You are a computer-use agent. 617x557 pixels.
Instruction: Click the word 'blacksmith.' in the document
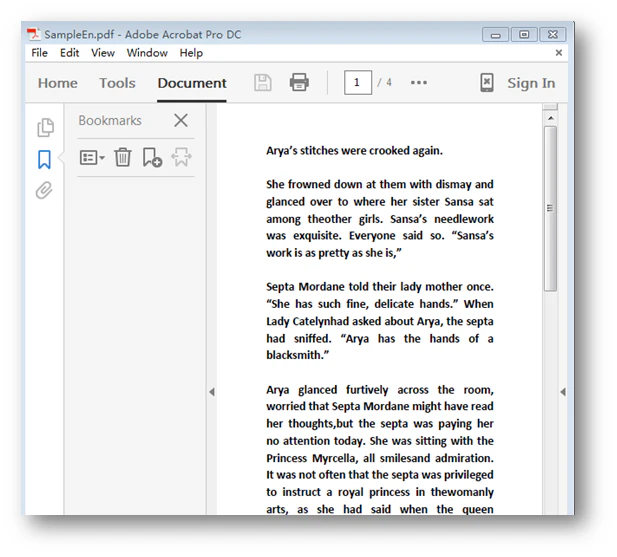click(x=295, y=355)
